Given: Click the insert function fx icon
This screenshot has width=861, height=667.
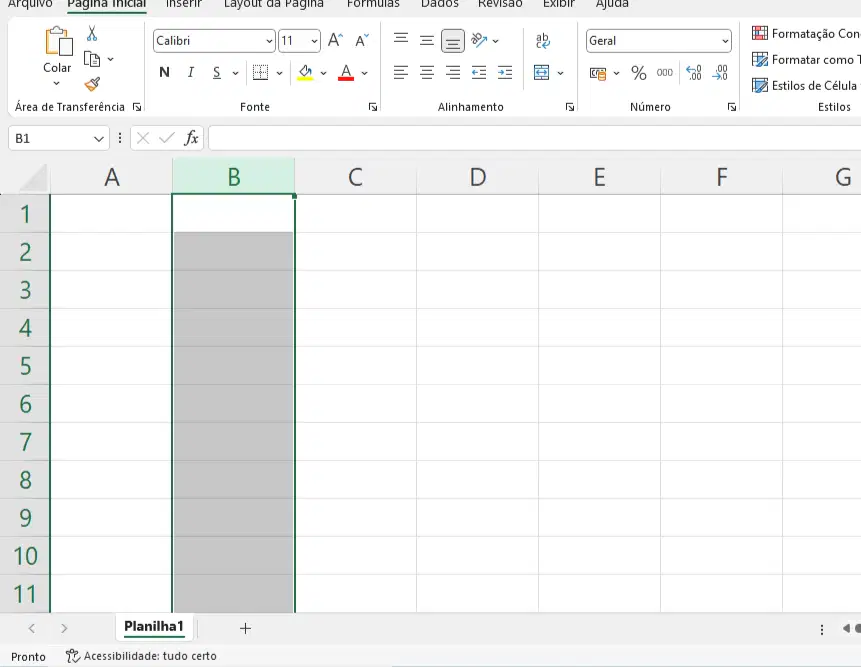Looking at the screenshot, I should click(x=191, y=138).
